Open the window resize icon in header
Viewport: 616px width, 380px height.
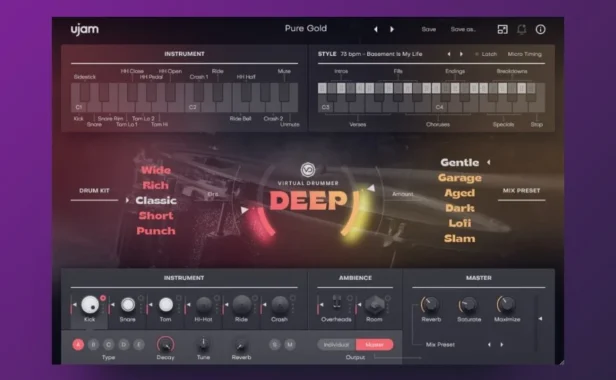pyautogui.click(x=502, y=29)
